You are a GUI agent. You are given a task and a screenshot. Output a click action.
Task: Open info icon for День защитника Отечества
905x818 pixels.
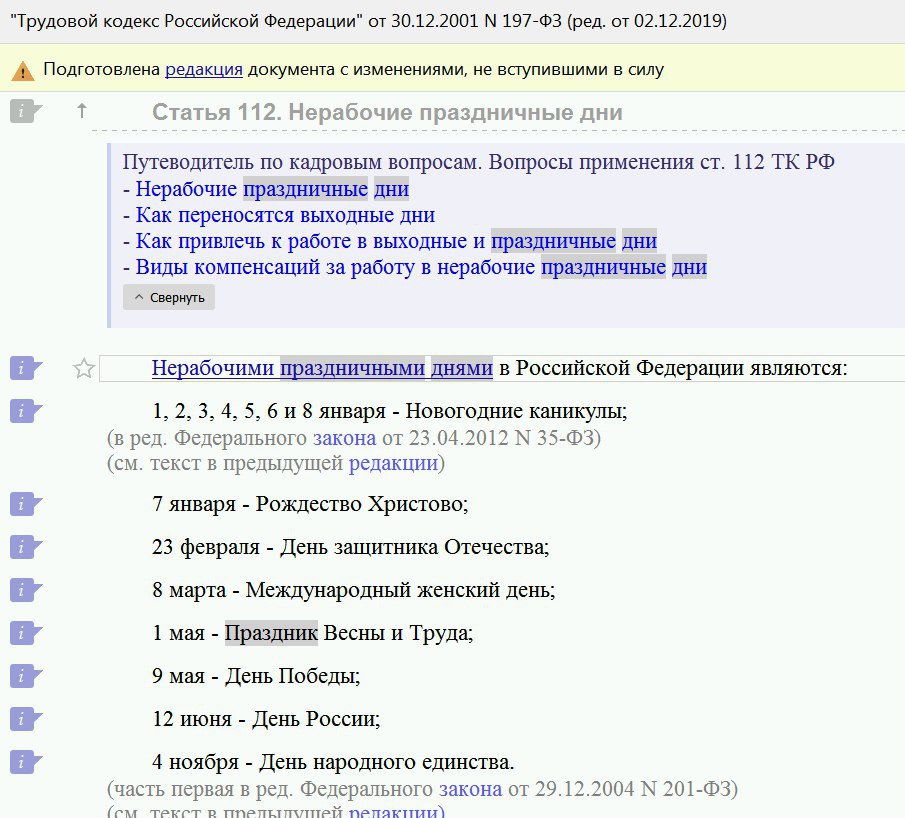(x=25, y=547)
